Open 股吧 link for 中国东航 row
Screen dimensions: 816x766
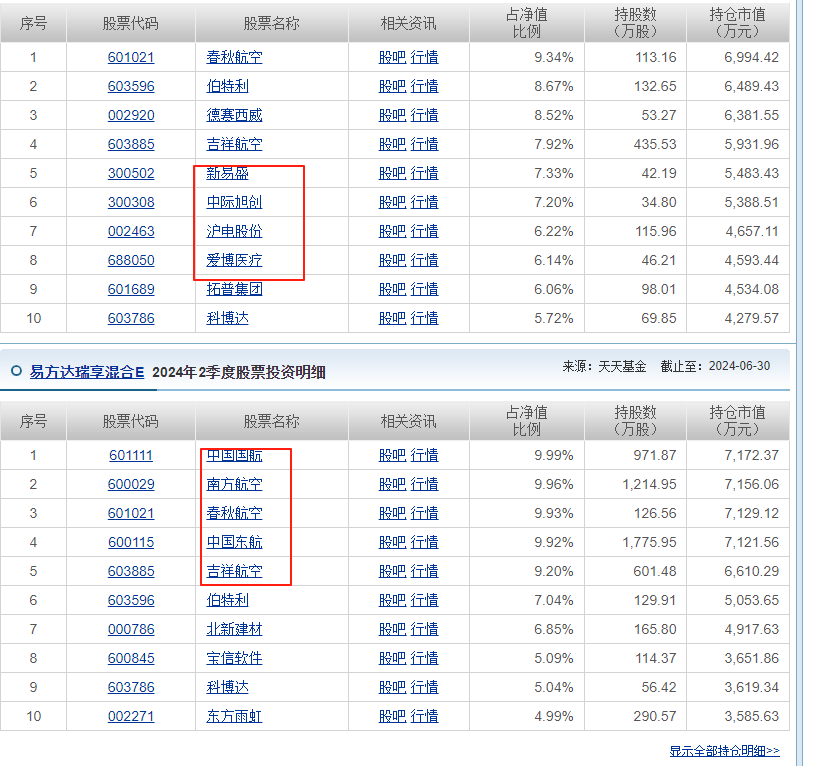[x=392, y=543]
